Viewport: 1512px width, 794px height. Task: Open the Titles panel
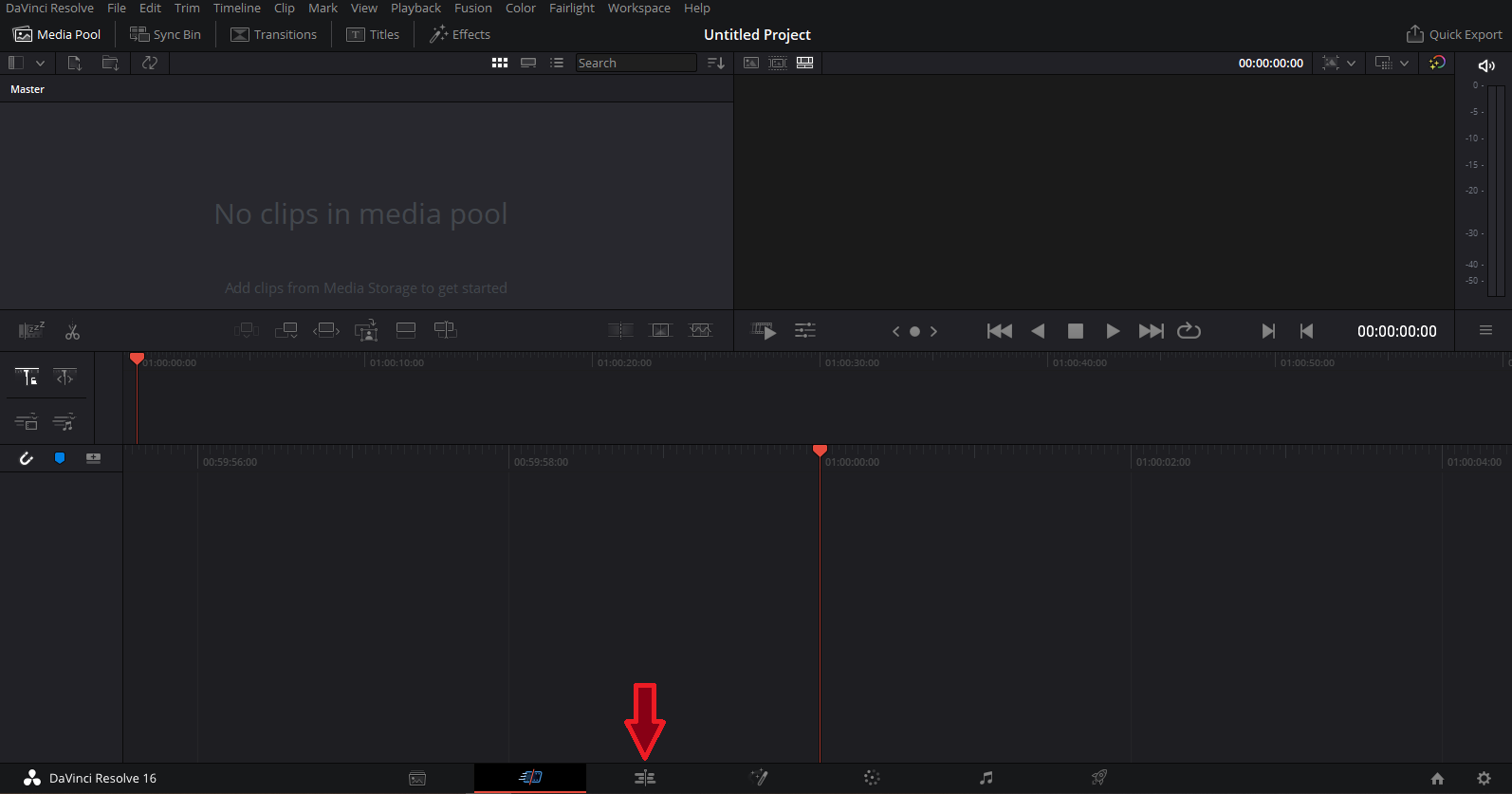tap(373, 34)
